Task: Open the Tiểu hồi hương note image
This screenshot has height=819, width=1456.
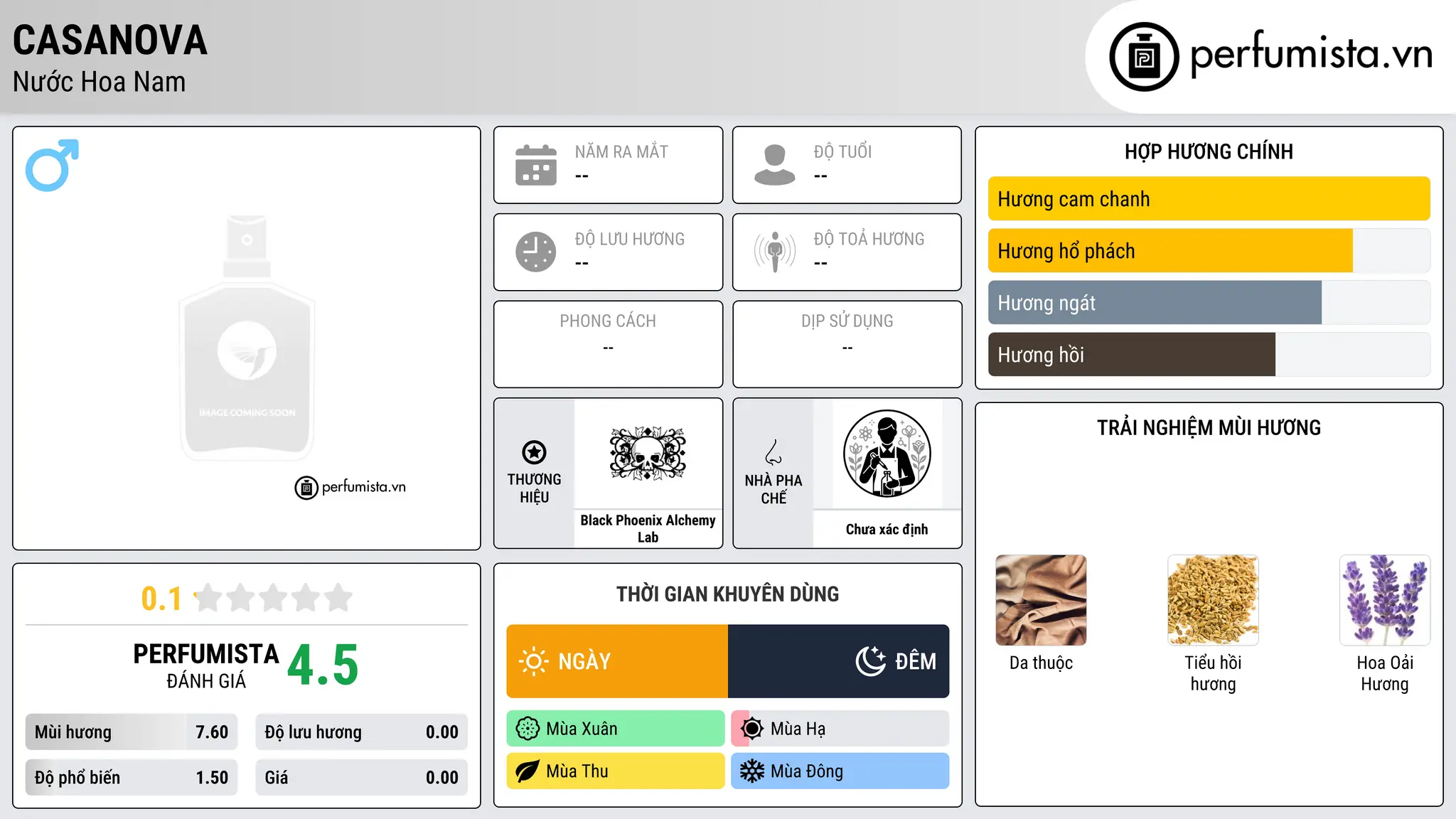Action: [x=1214, y=600]
